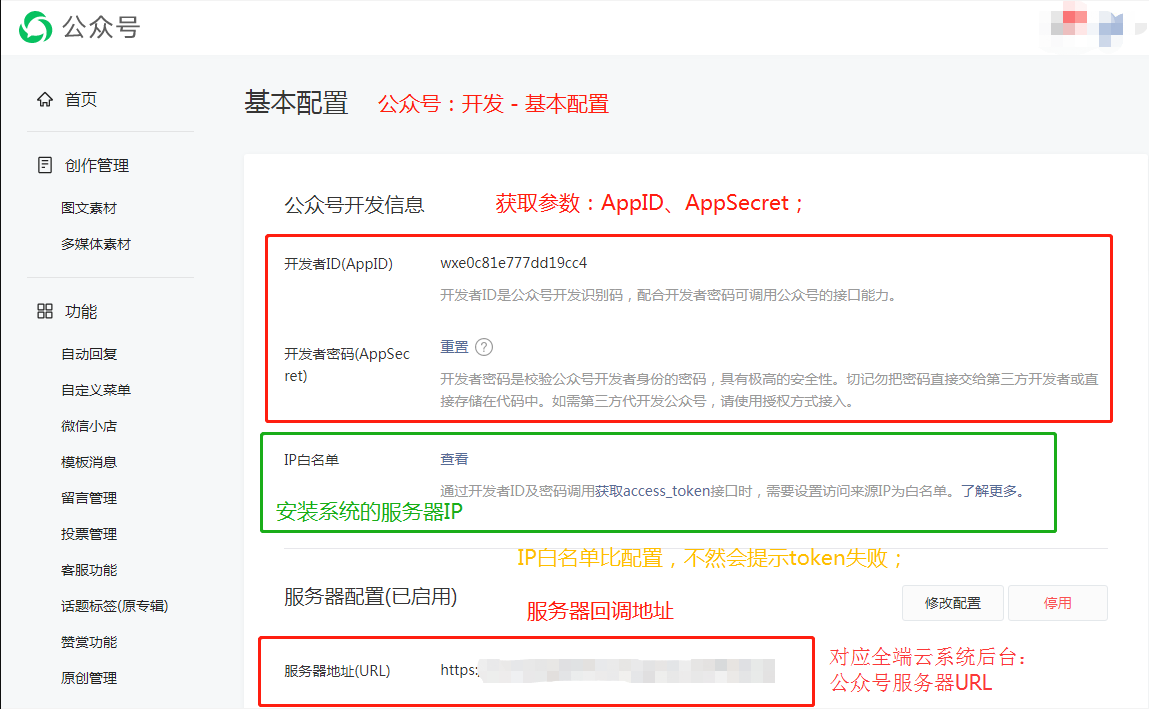The width and height of the screenshot is (1149, 709).
Task: Select 多媒体素材 in sidebar
Action: coord(96,244)
